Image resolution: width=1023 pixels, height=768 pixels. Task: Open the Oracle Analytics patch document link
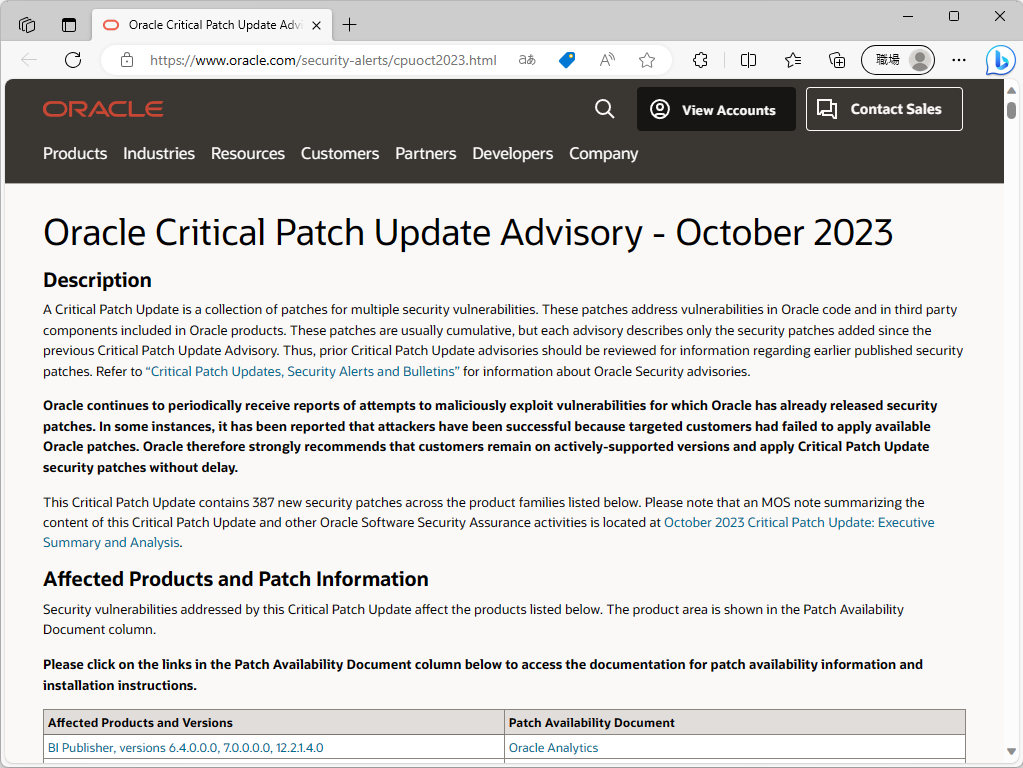[x=553, y=747]
